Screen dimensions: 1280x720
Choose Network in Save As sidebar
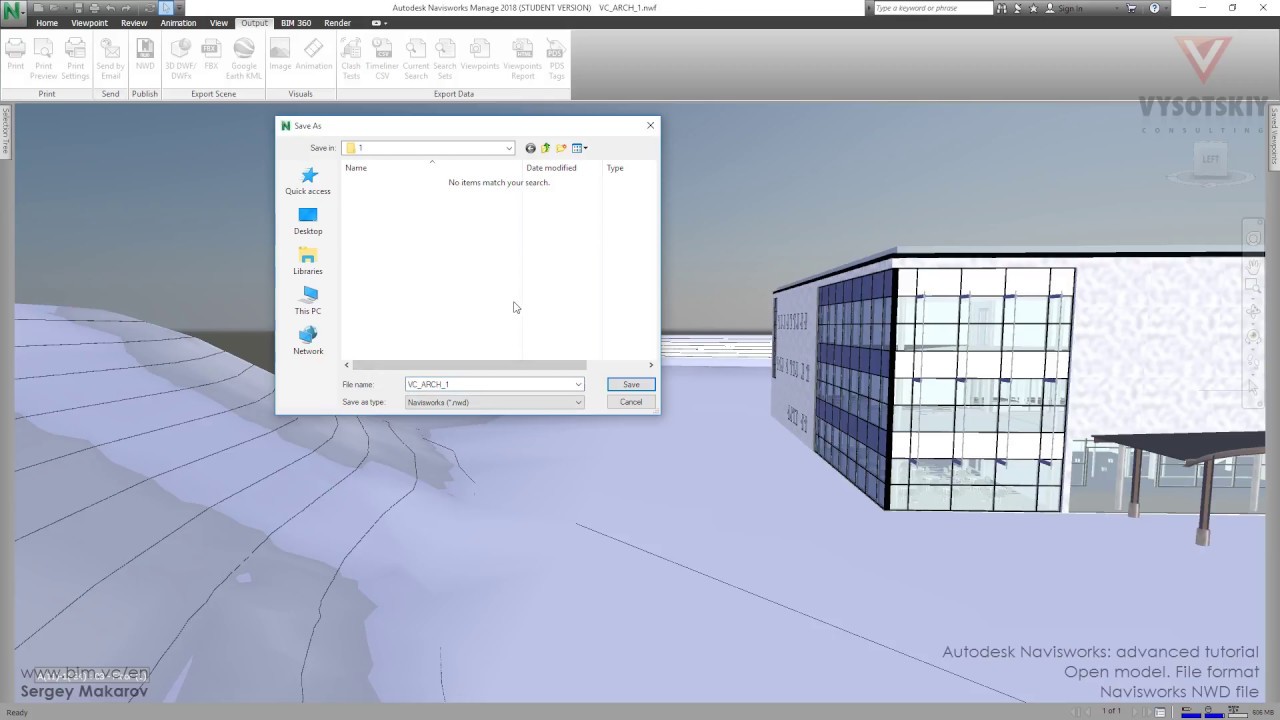click(308, 341)
